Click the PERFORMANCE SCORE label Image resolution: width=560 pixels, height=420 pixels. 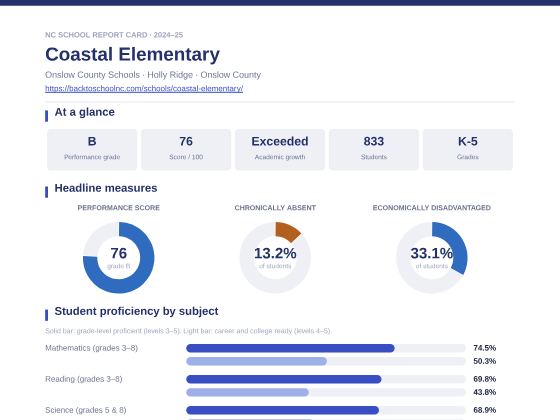coord(119,208)
